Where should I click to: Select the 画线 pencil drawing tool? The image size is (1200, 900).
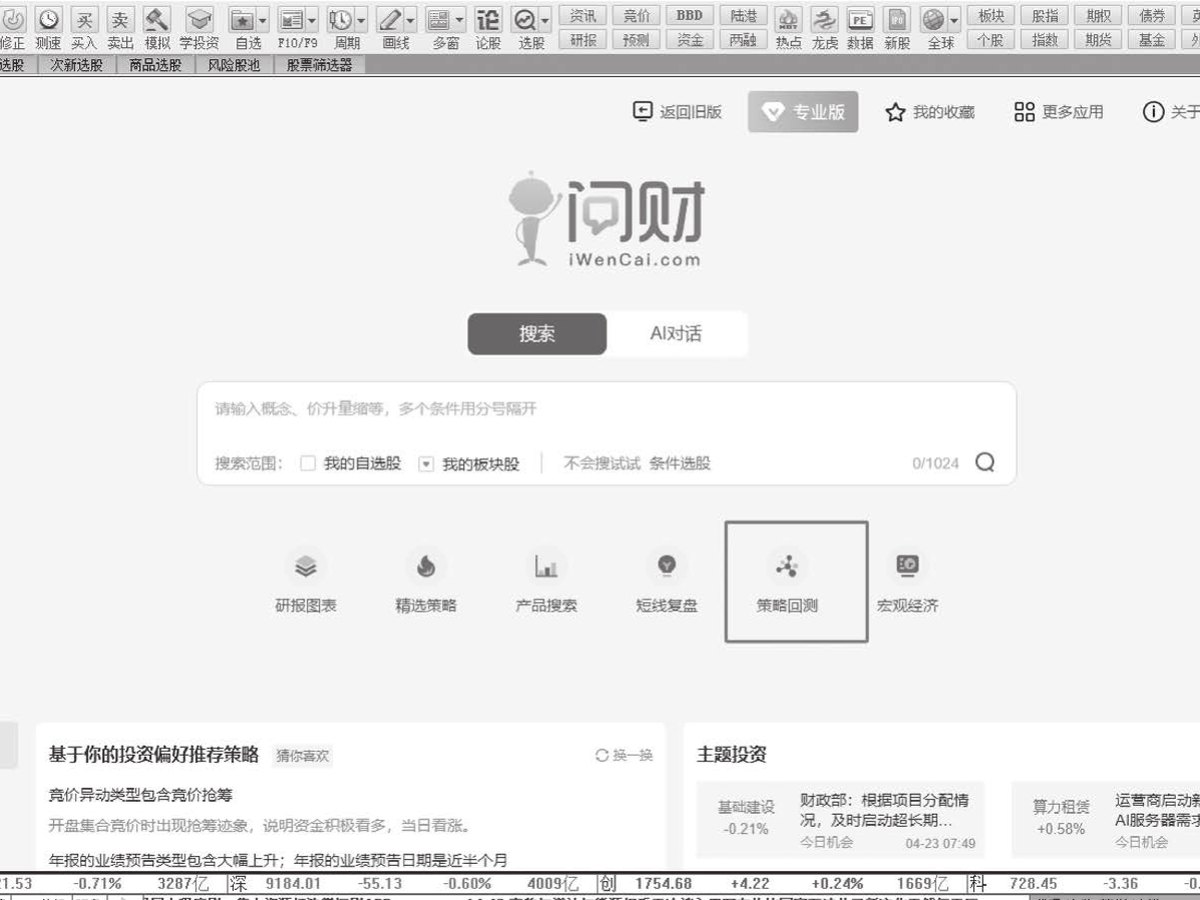(x=389, y=19)
